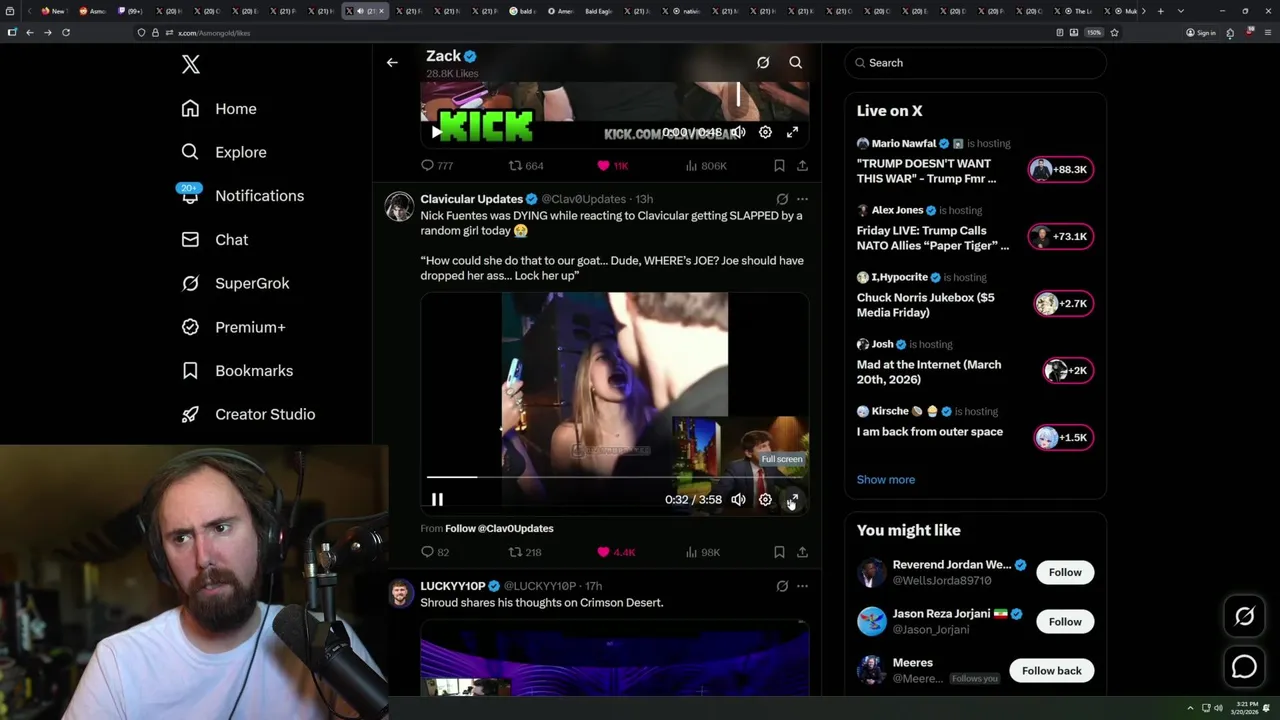Viewport: 1280px width, 720px height.
Task: Reply to the post with 777 comments
Action: point(437,166)
